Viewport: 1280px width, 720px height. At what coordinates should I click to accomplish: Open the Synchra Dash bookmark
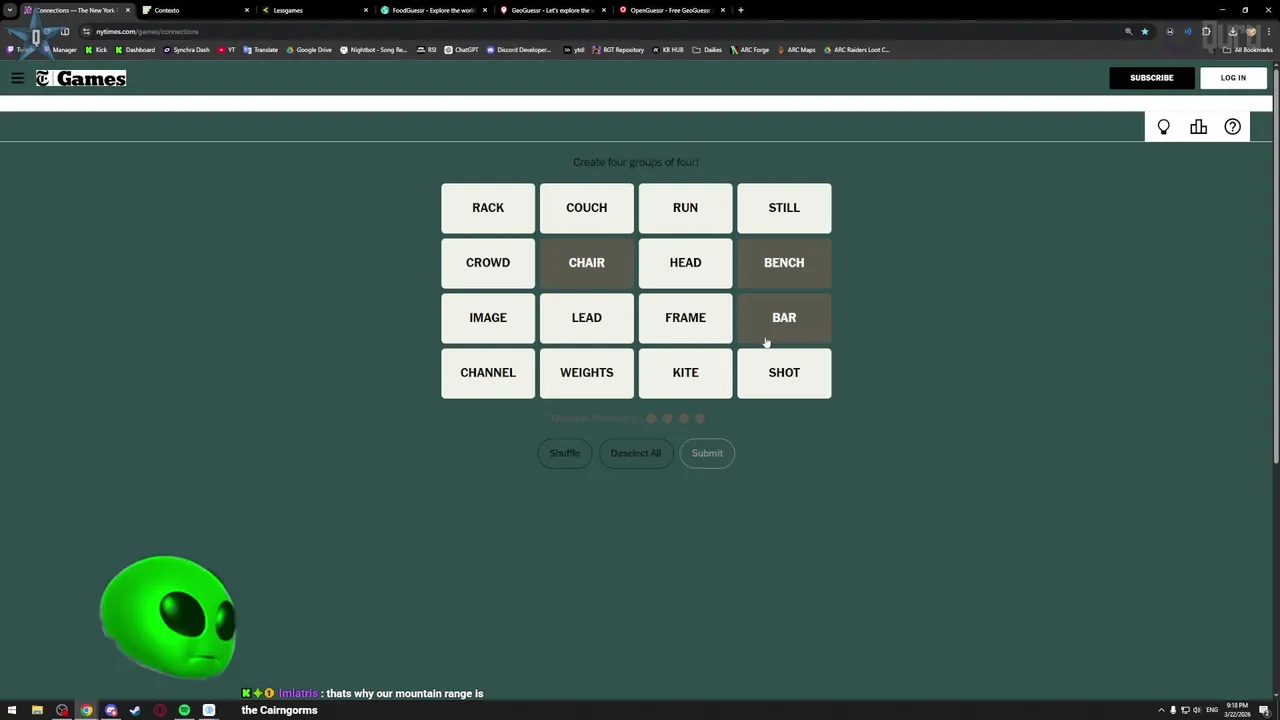[x=185, y=50]
